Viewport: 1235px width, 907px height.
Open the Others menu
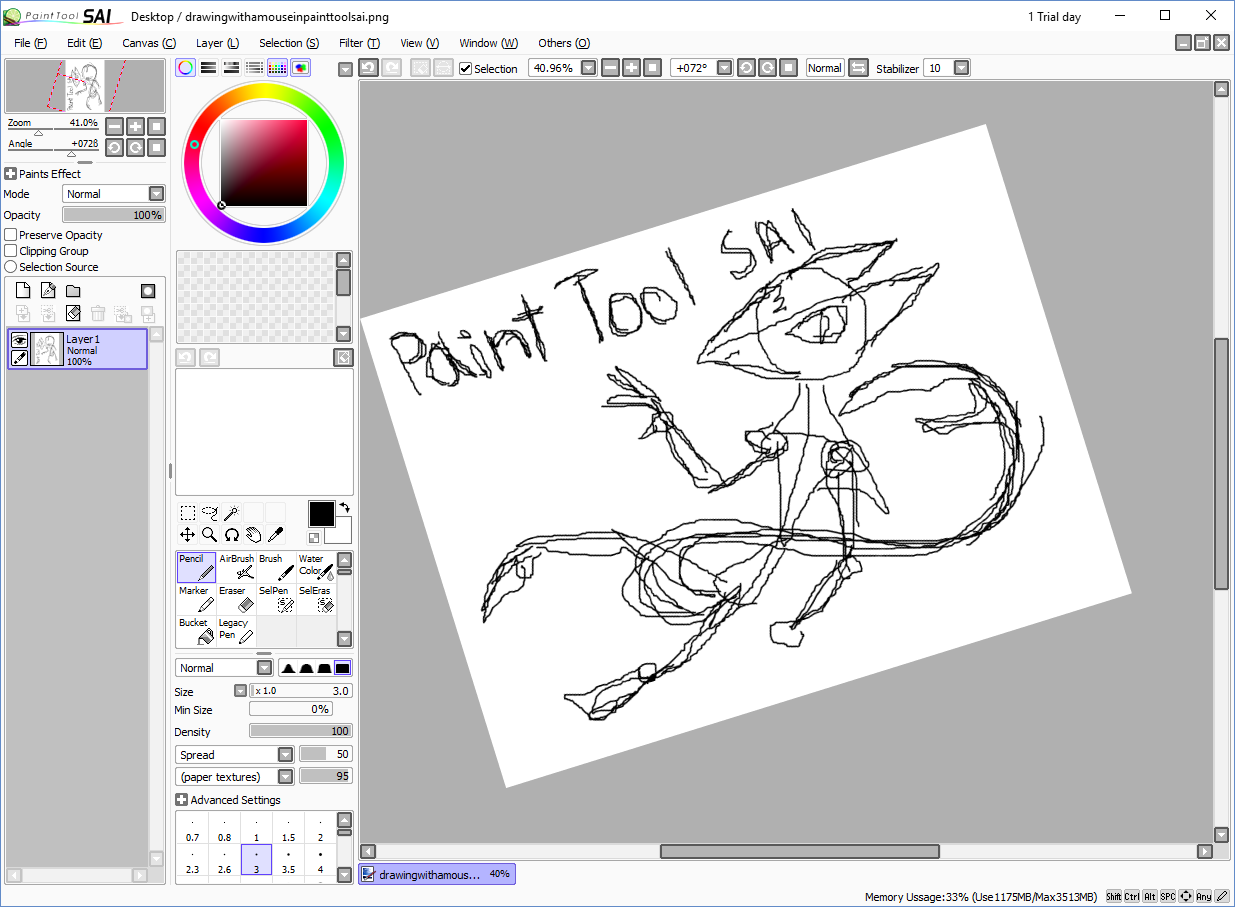click(x=564, y=43)
